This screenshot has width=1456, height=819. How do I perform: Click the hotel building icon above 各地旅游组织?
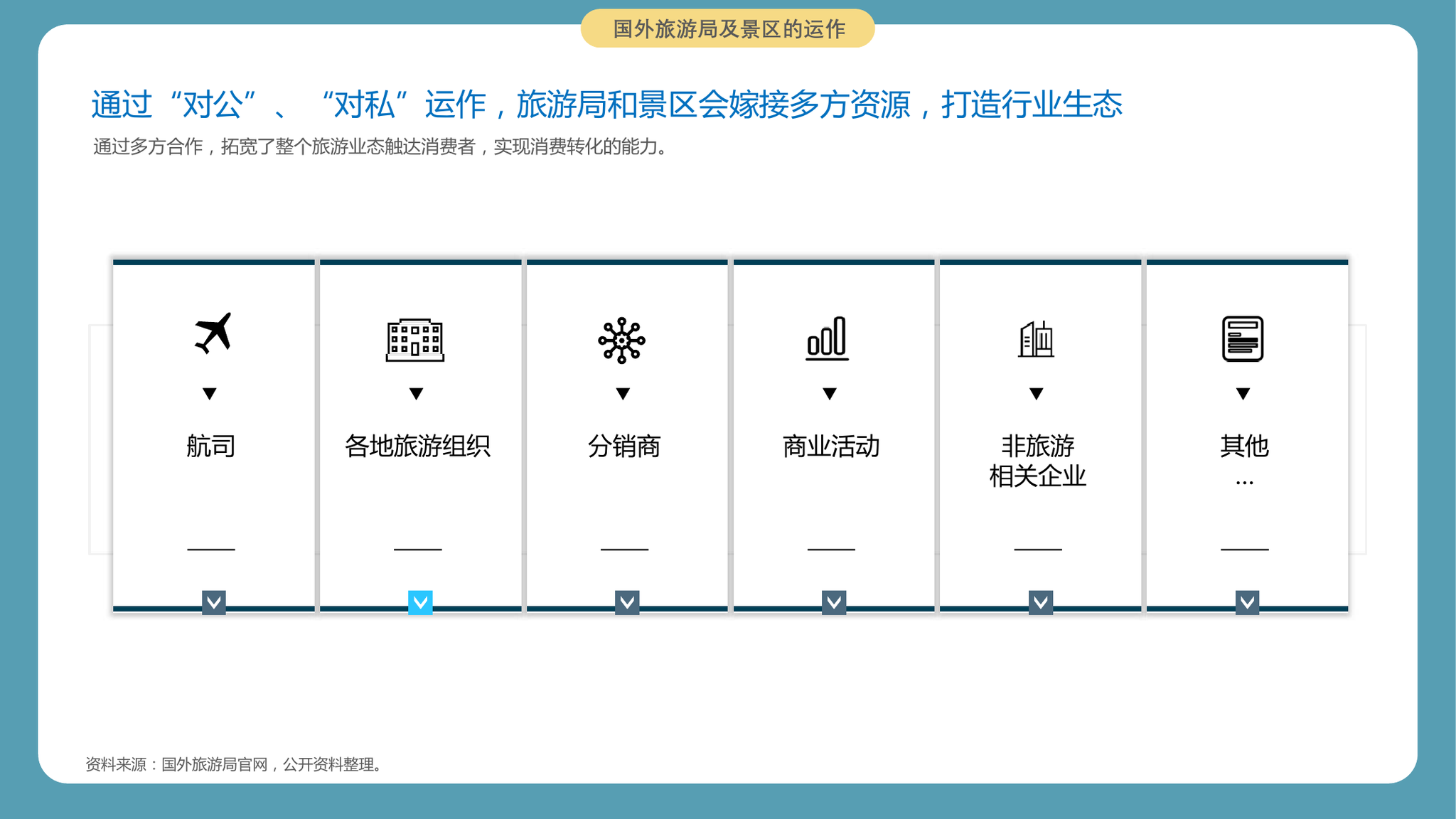click(x=415, y=340)
